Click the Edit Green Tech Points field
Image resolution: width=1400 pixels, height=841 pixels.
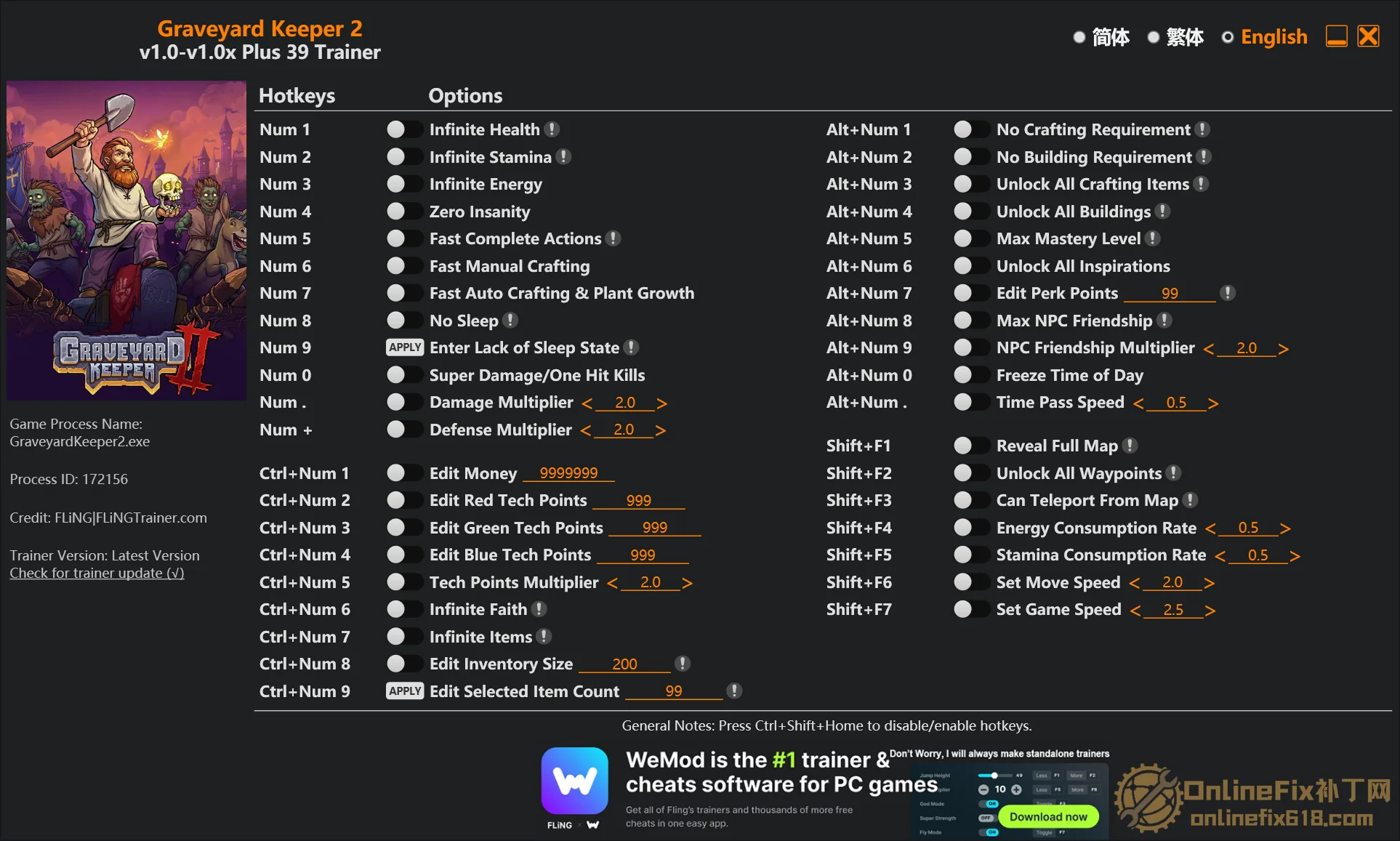pyautogui.click(x=655, y=528)
